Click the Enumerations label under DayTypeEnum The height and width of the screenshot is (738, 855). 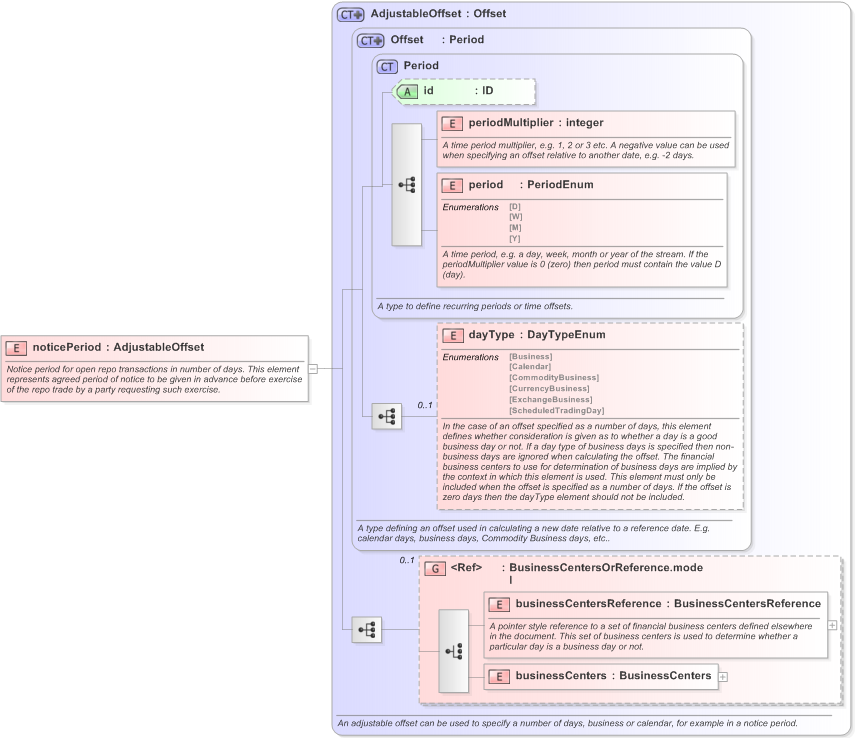[x=471, y=357]
